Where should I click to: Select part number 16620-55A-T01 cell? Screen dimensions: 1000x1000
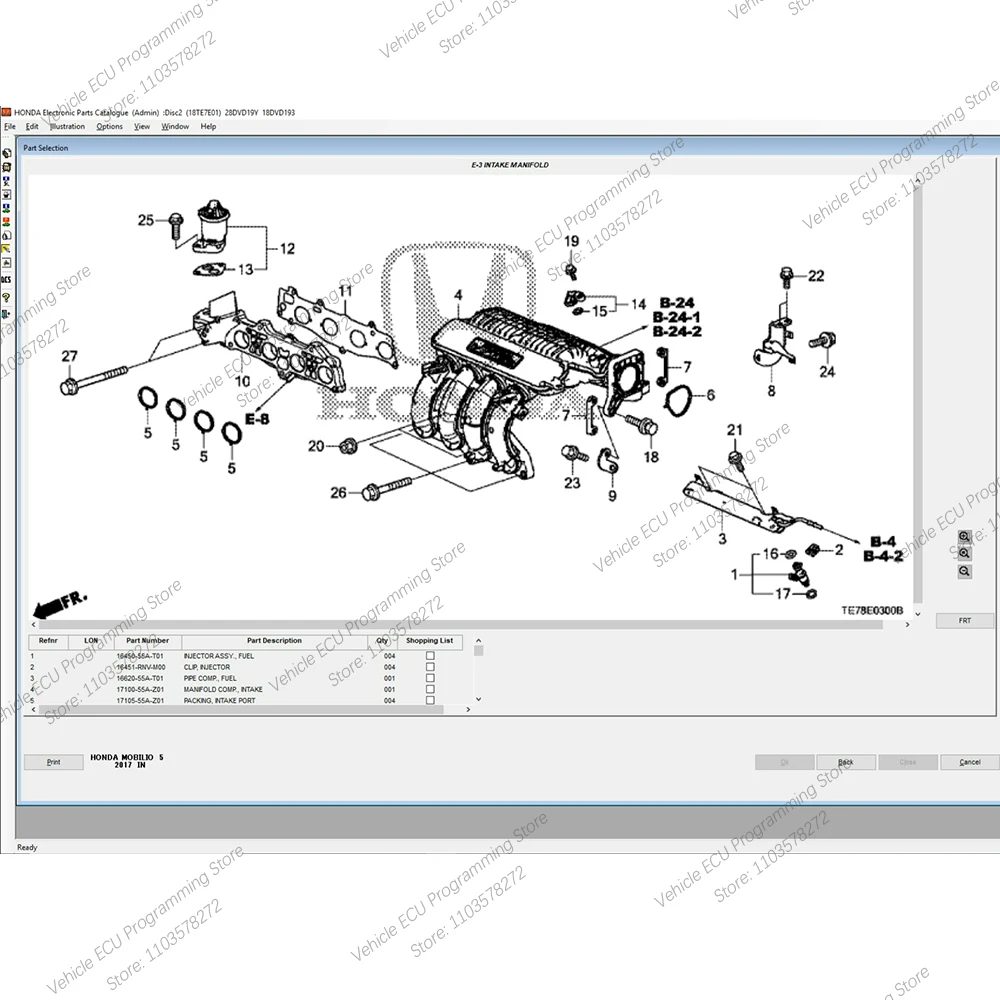pos(140,678)
